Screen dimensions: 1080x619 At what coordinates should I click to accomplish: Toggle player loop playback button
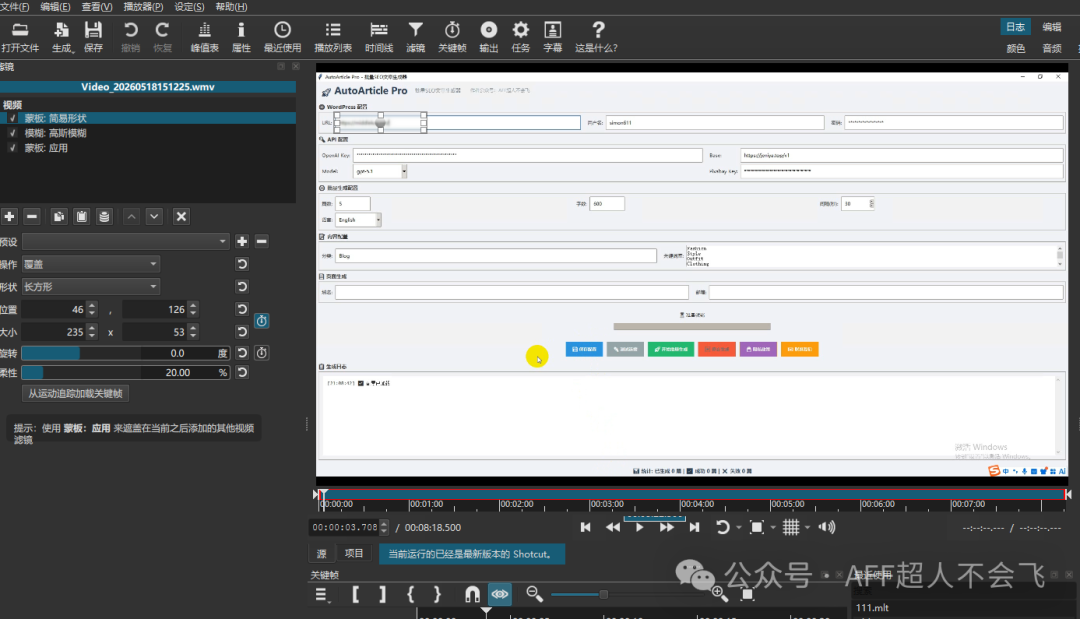(722, 527)
